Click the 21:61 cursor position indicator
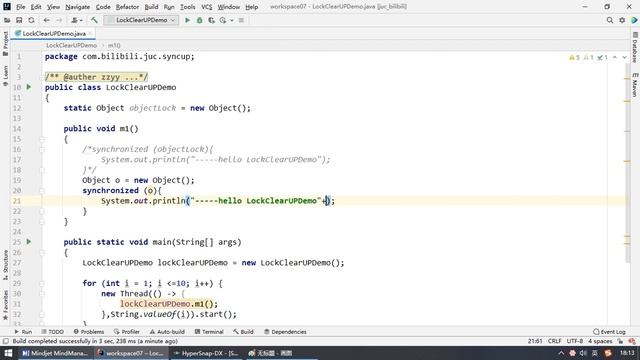640x360 pixels. (535, 341)
